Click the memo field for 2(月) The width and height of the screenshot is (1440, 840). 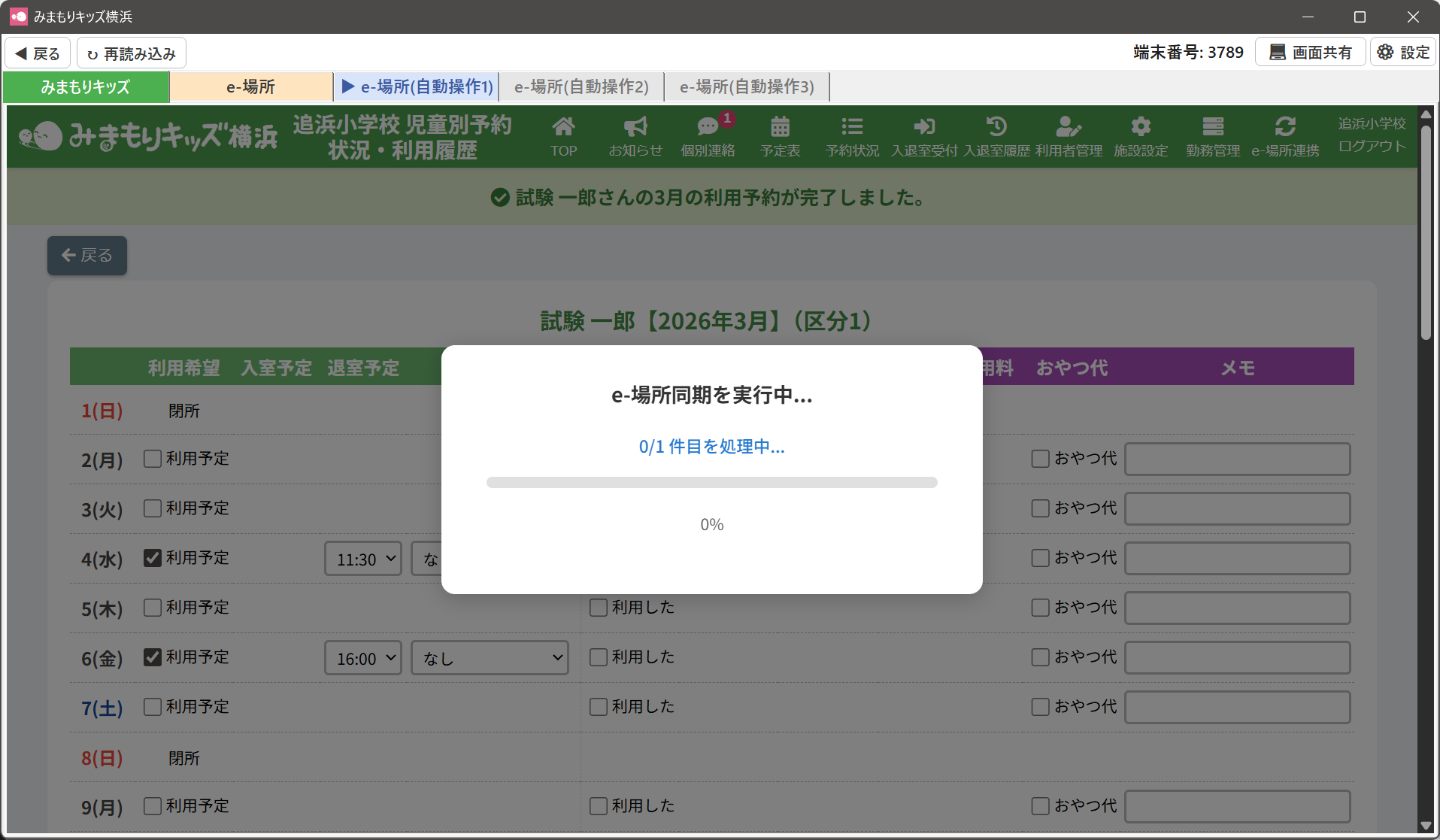tap(1237, 459)
